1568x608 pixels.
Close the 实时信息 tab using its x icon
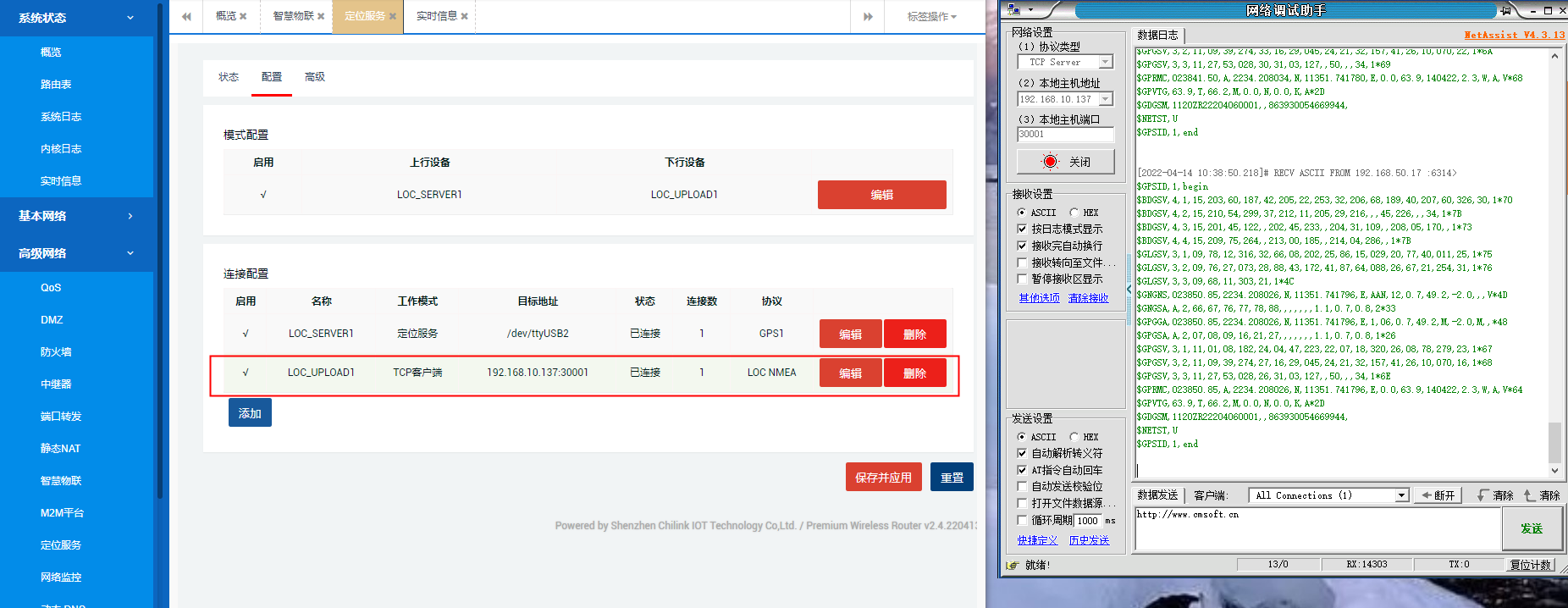pos(464,16)
